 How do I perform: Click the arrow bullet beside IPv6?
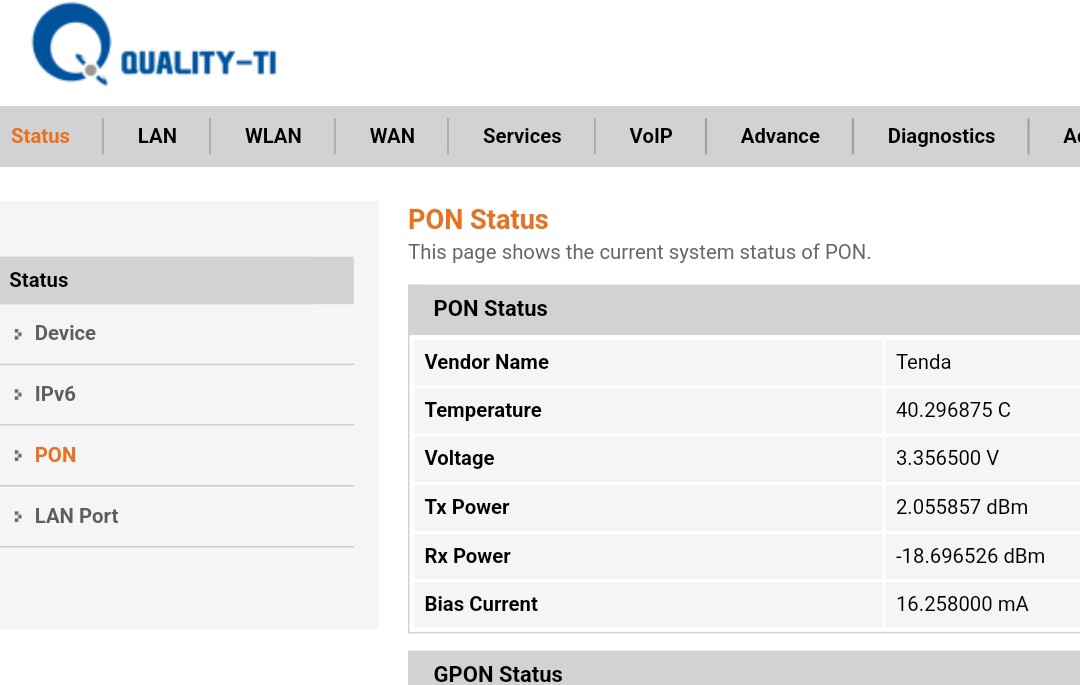pos(18,395)
